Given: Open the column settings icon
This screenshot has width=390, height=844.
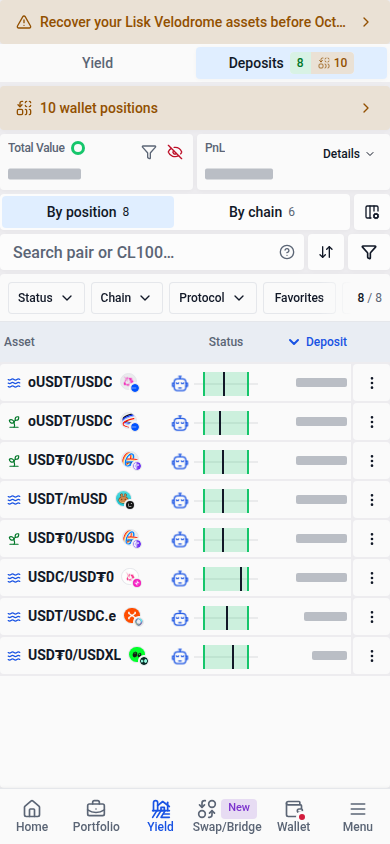Looking at the screenshot, I should tap(372, 212).
